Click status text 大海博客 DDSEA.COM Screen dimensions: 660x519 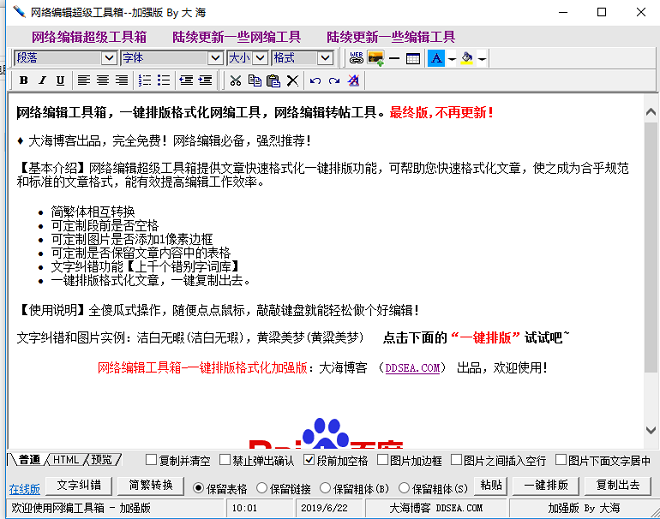[436, 508]
